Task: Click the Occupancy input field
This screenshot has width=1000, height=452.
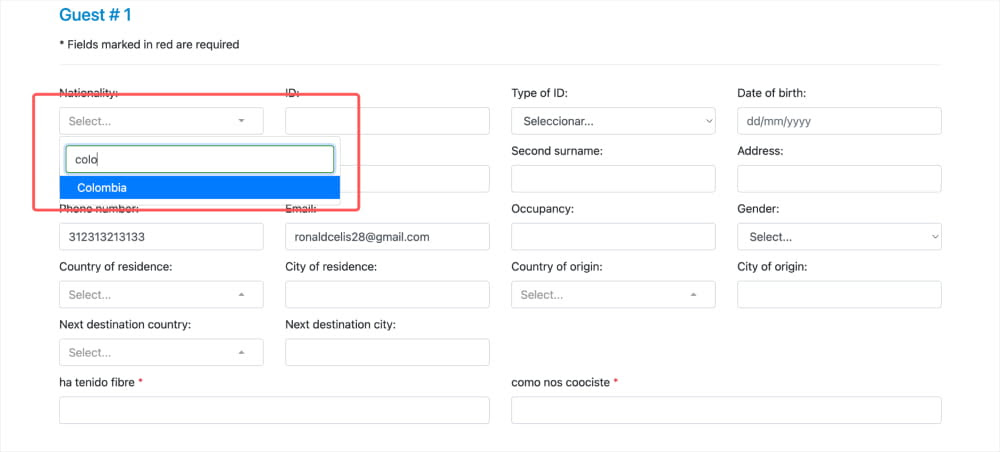Action: coord(613,237)
